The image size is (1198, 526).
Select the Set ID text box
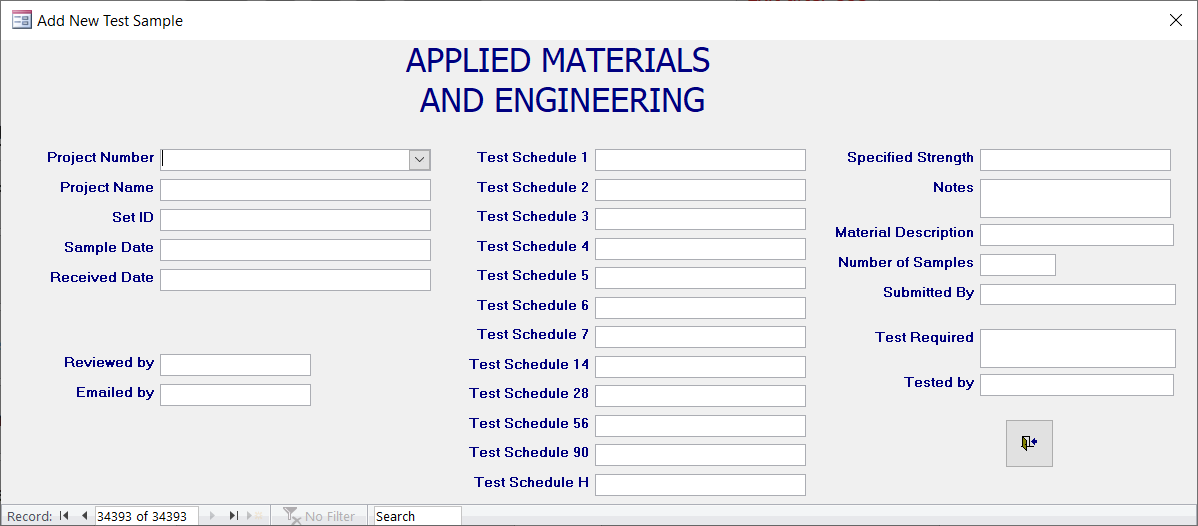coord(295,219)
